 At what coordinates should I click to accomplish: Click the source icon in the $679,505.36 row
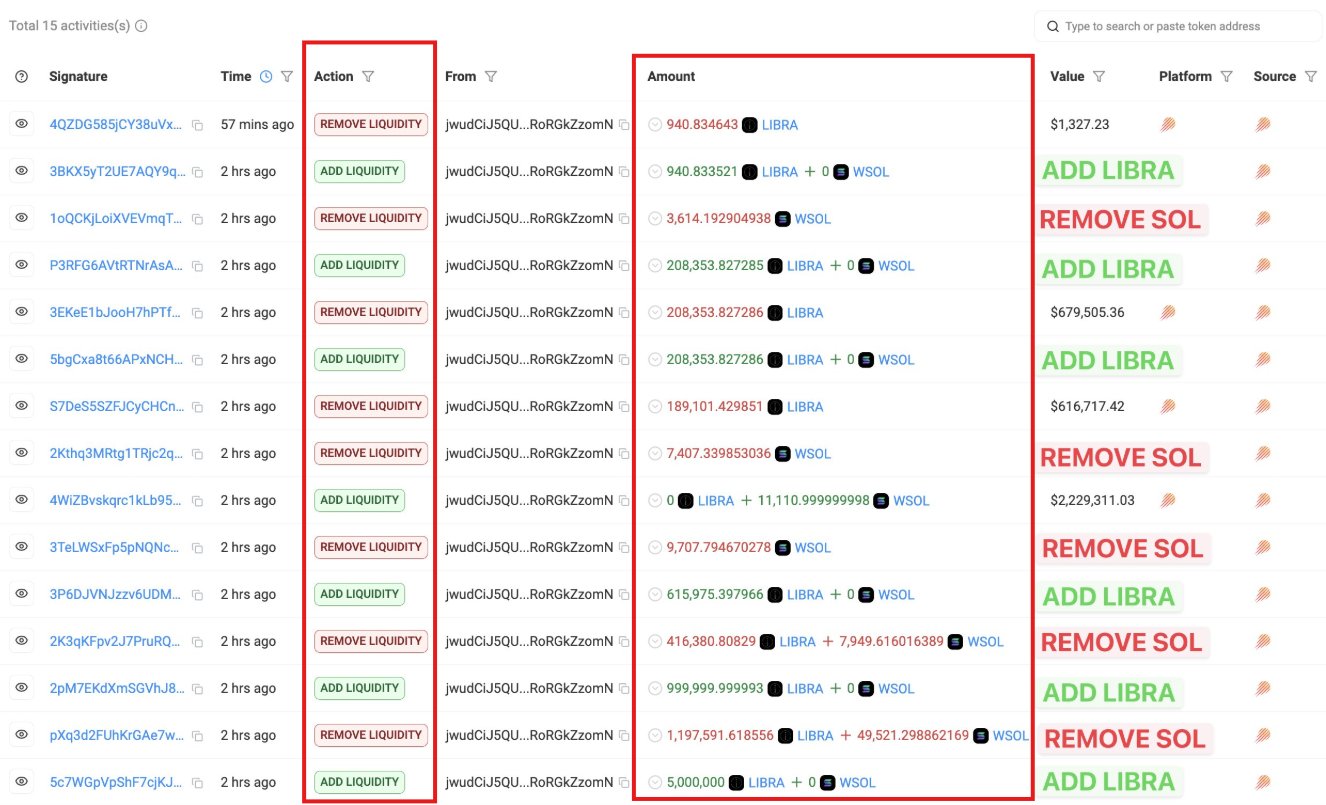tap(1263, 313)
